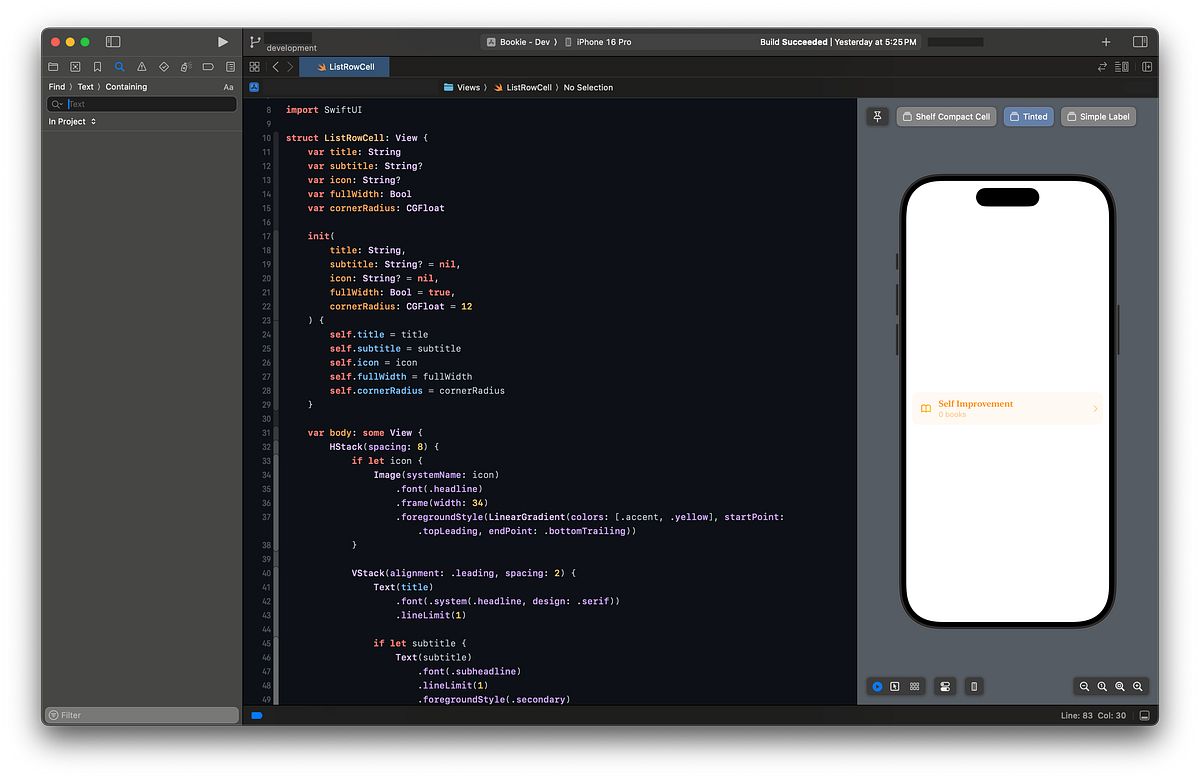
Task: Open preview variants grid mode
Action: (x=914, y=686)
